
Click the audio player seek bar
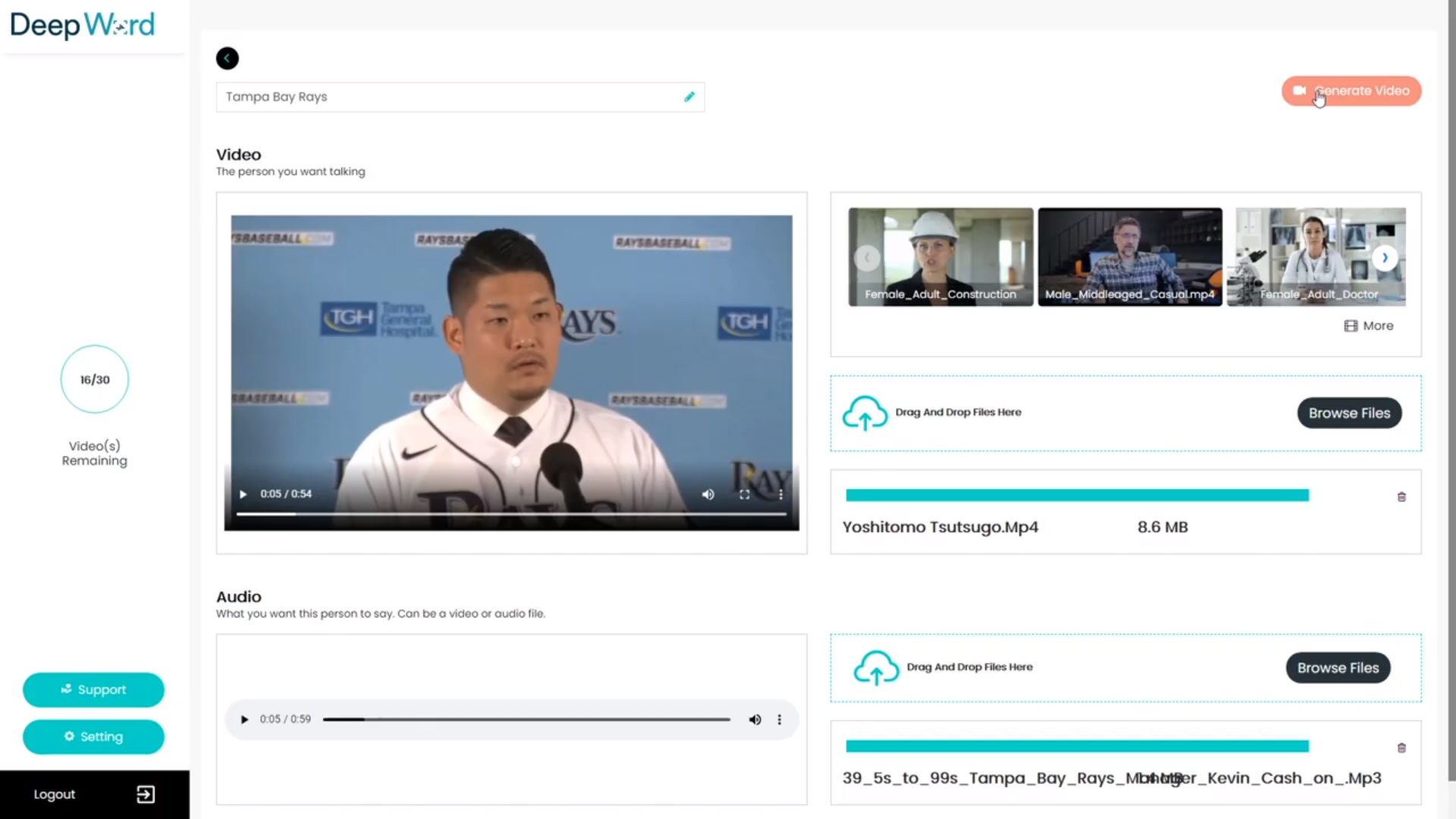(x=526, y=720)
